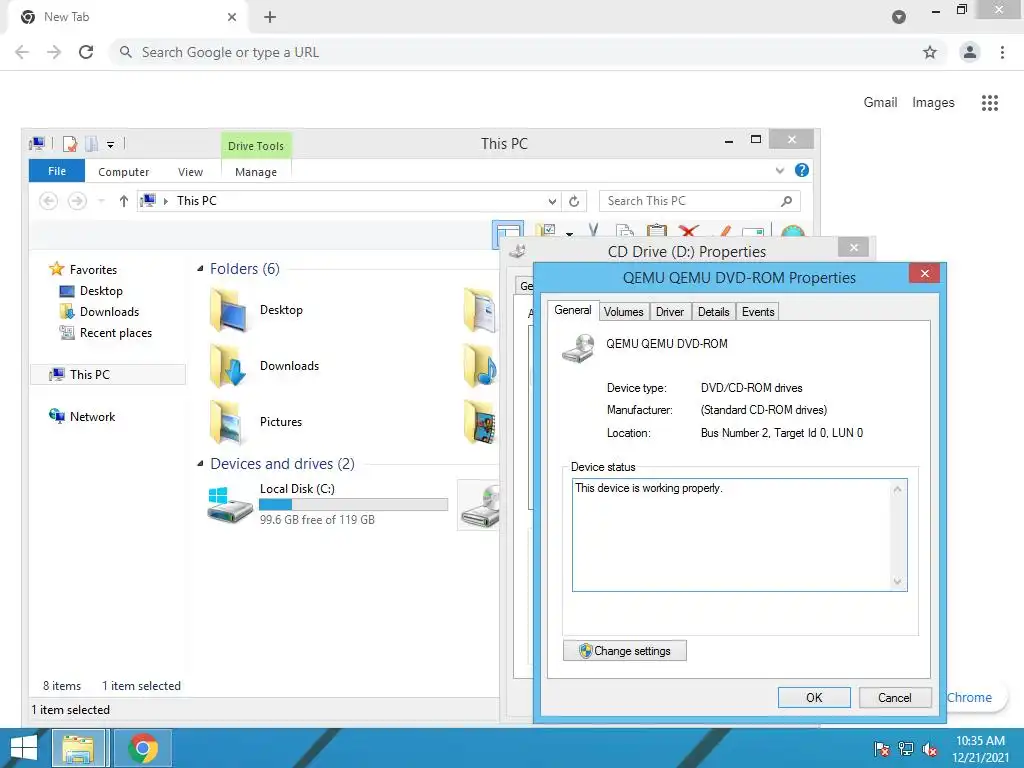Viewport: 1024px width, 768px height.
Task: Open the View ribbon tab
Action: click(190, 172)
